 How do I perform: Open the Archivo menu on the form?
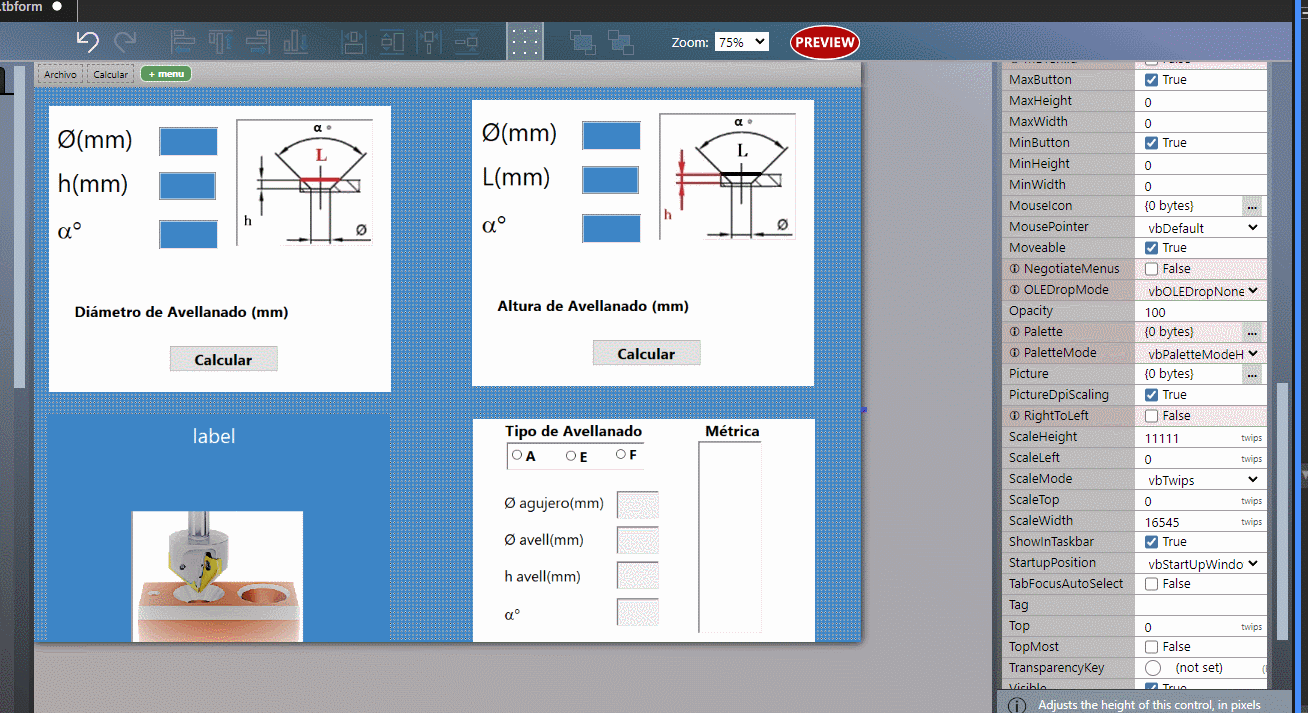pos(60,74)
